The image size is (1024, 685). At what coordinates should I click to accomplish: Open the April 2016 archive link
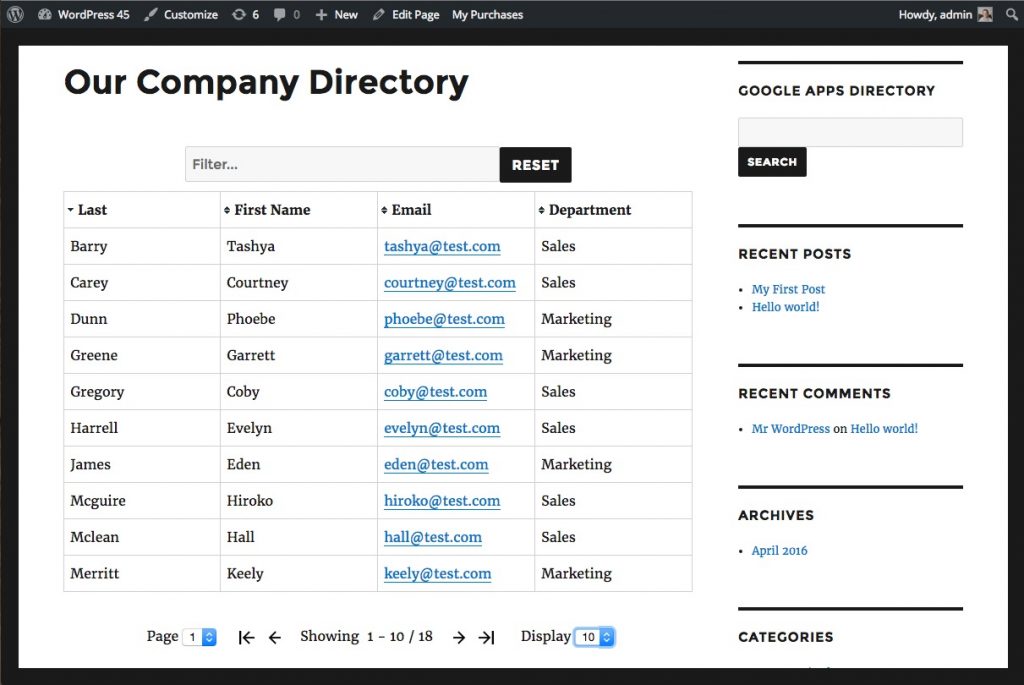779,550
